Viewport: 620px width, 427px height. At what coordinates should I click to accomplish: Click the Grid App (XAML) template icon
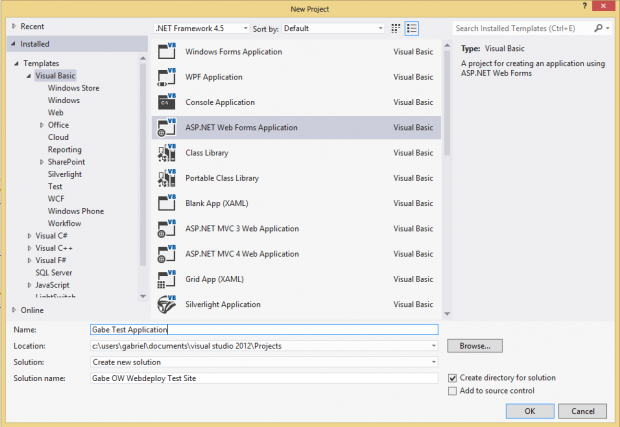point(166,279)
